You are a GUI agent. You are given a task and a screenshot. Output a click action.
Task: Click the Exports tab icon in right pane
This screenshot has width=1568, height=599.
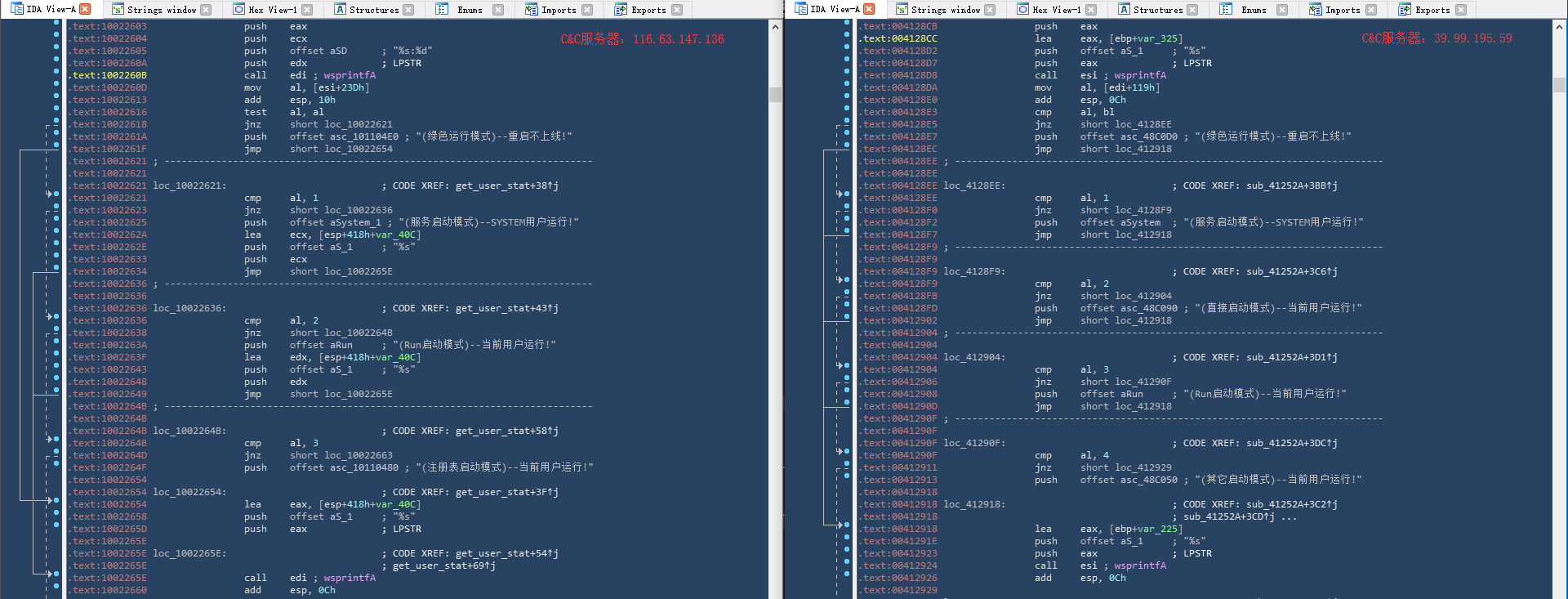click(1405, 10)
